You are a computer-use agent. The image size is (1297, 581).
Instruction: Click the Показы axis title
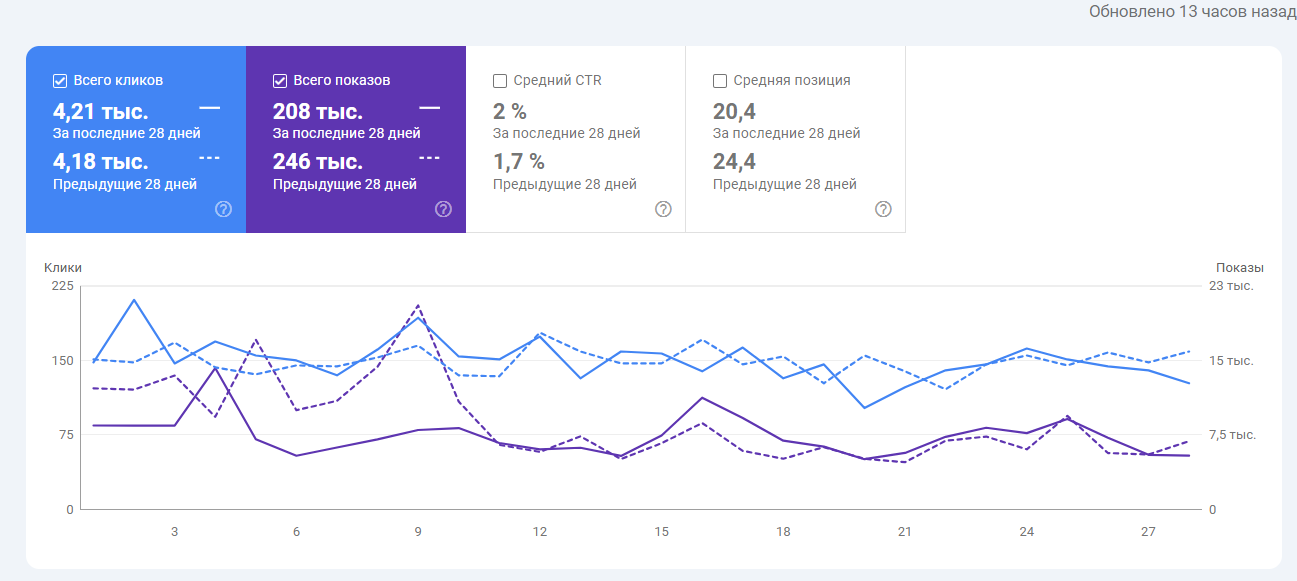point(1239,267)
